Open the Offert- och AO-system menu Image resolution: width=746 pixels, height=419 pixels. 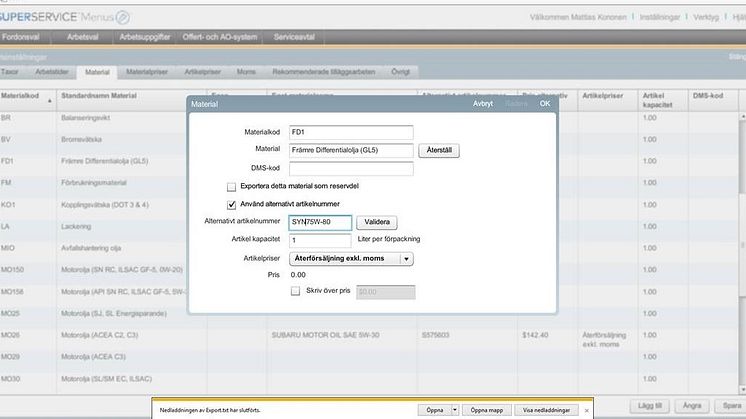click(219, 37)
